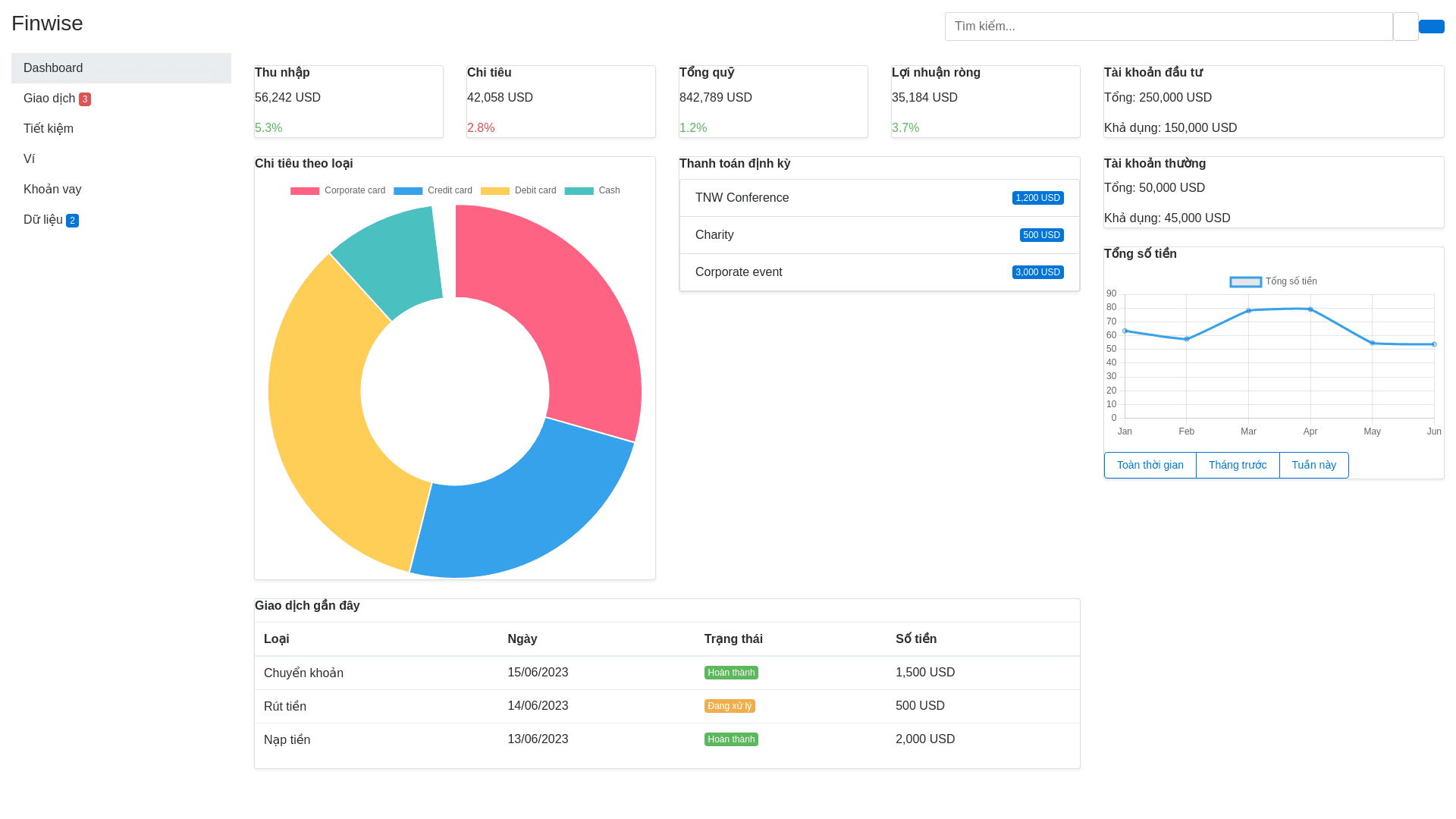Image resolution: width=1456 pixels, height=819 pixels.
Task: Hide the Tổng số tiền line dataset
Action: (x=1273, y=281)
